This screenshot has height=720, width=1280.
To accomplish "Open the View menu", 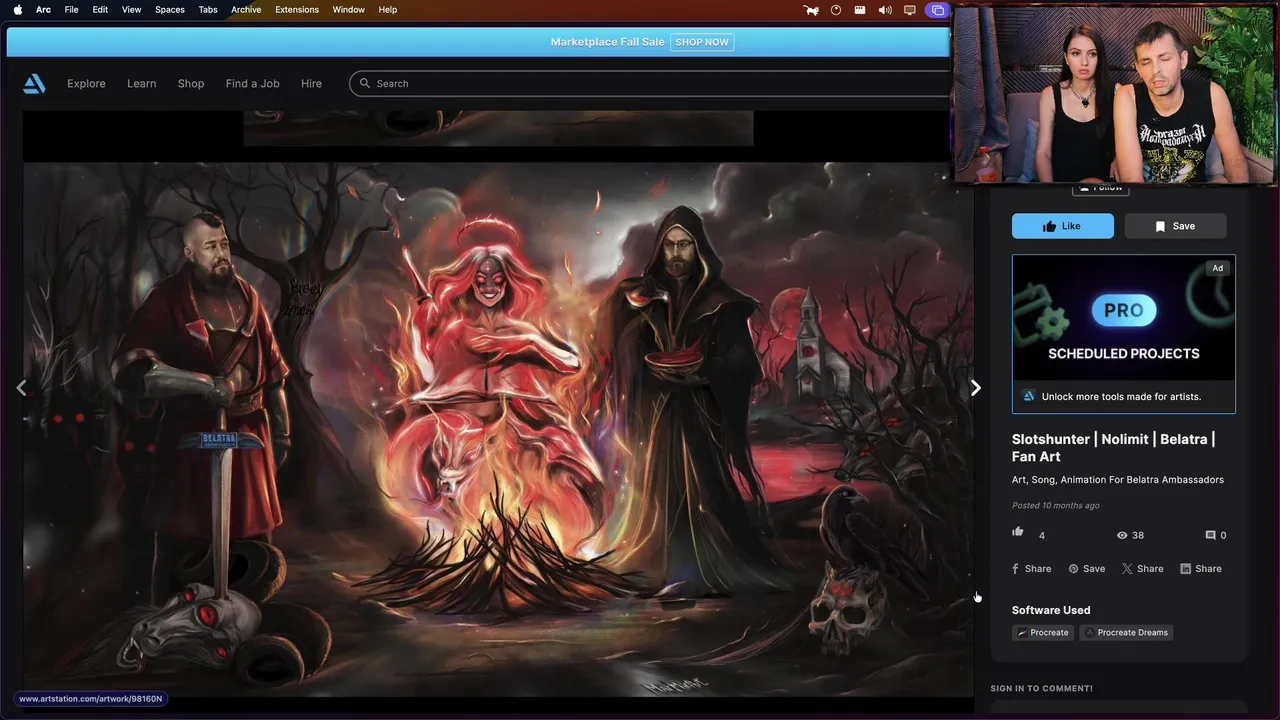I will [132, 10].
